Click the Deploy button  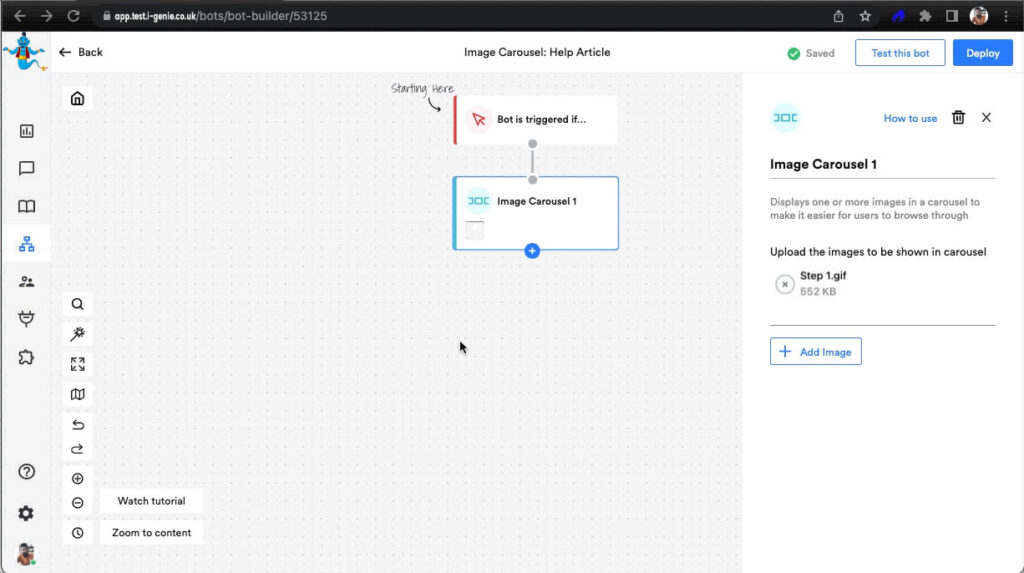pyautogui.click(x=982, y=53)
